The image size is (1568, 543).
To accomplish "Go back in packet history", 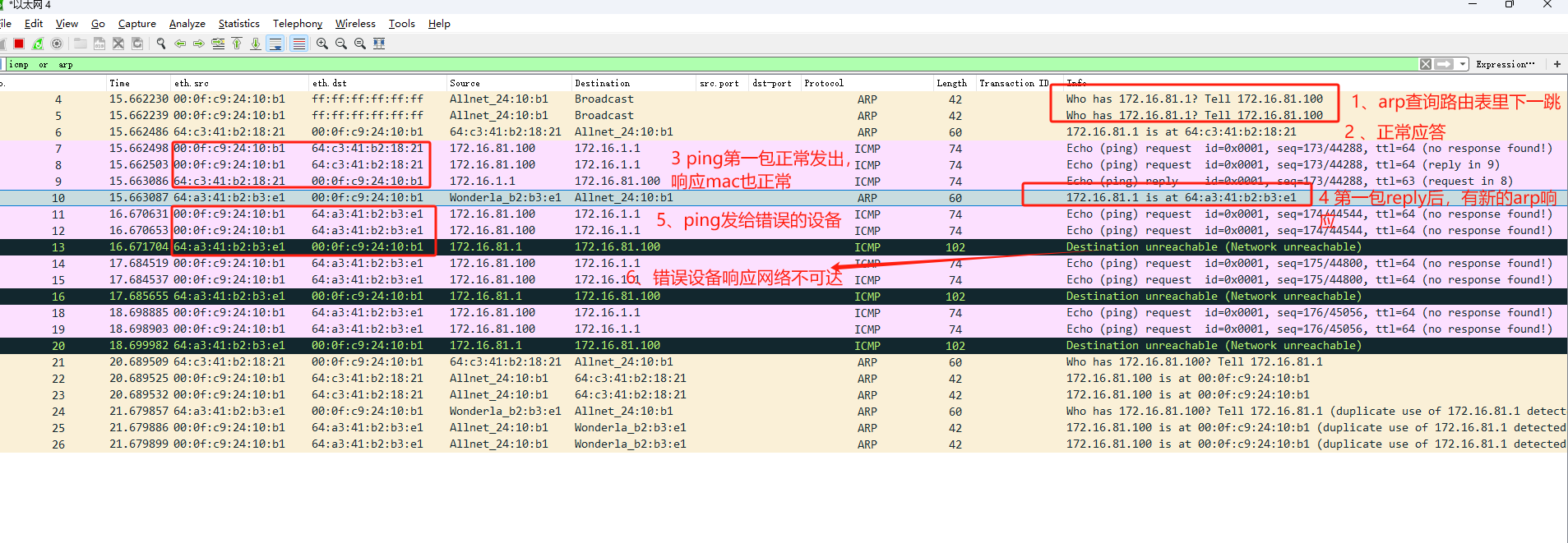I will (x=180, y=44).
